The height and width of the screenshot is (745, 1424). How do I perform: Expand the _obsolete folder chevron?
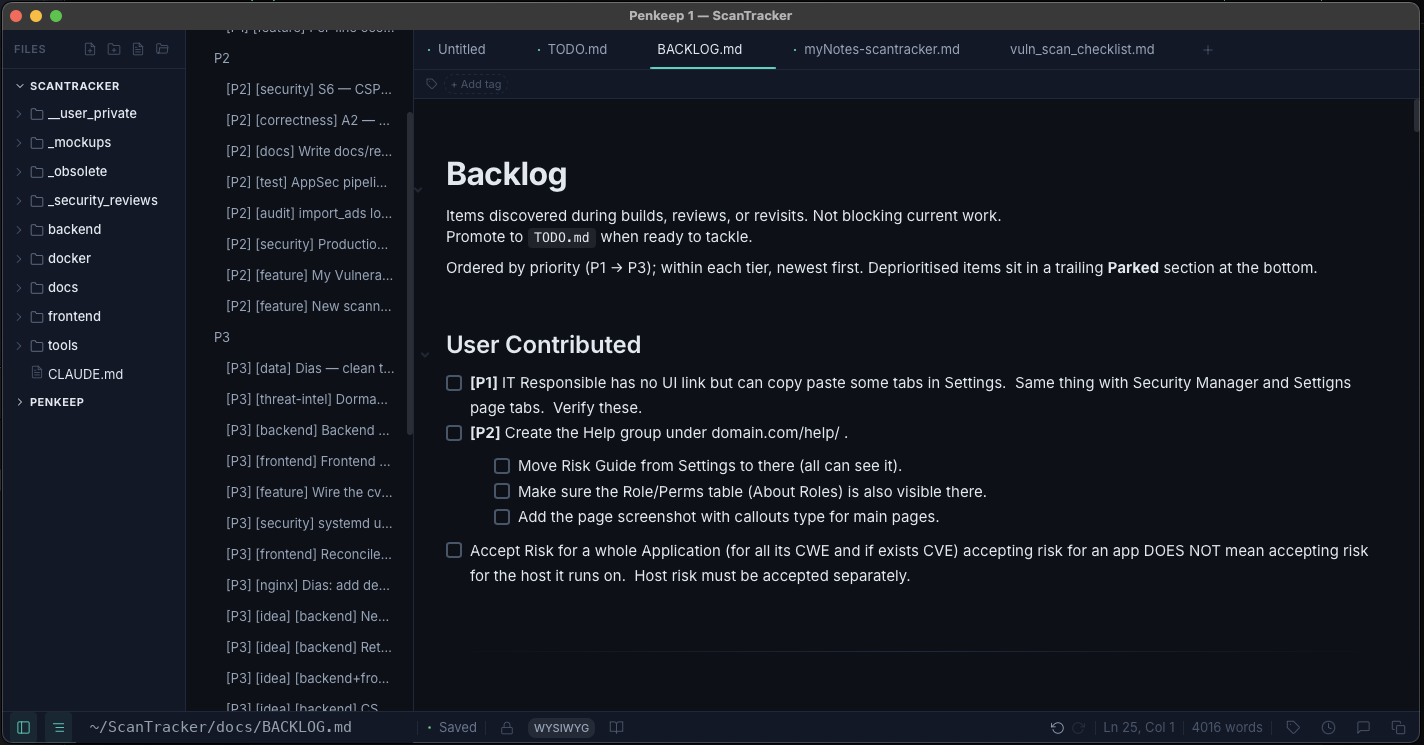point(19,172)
